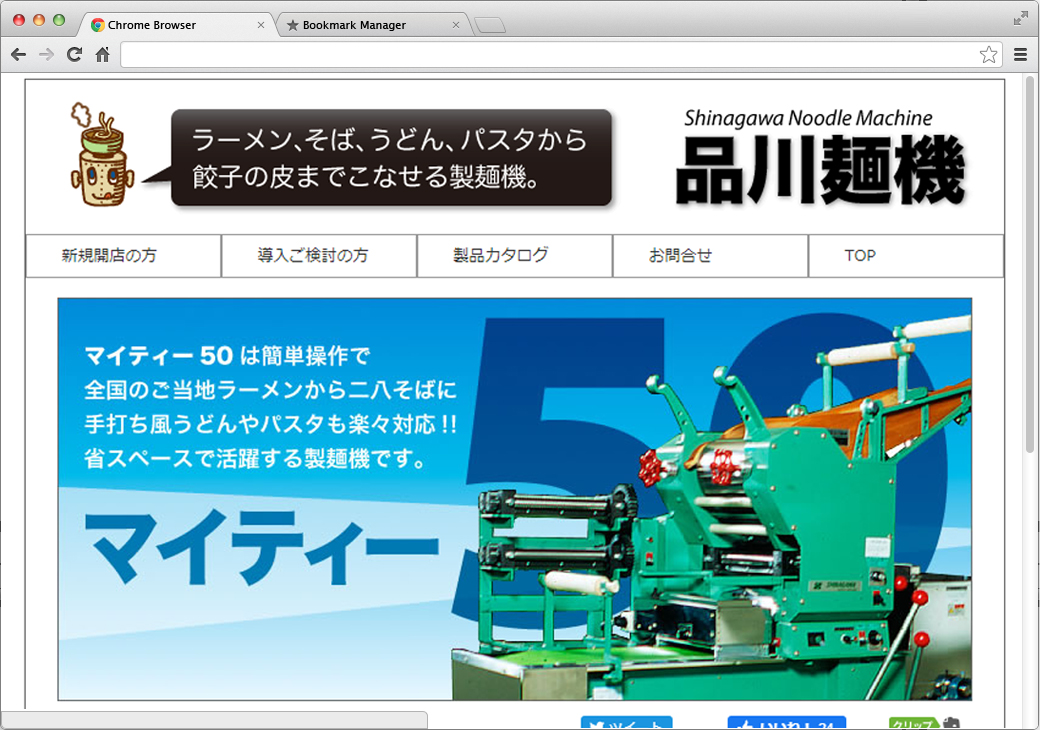Open the Chrome hamburger menu
This screenshot has width=1040, height=730.
click(x=1021, y=54)
